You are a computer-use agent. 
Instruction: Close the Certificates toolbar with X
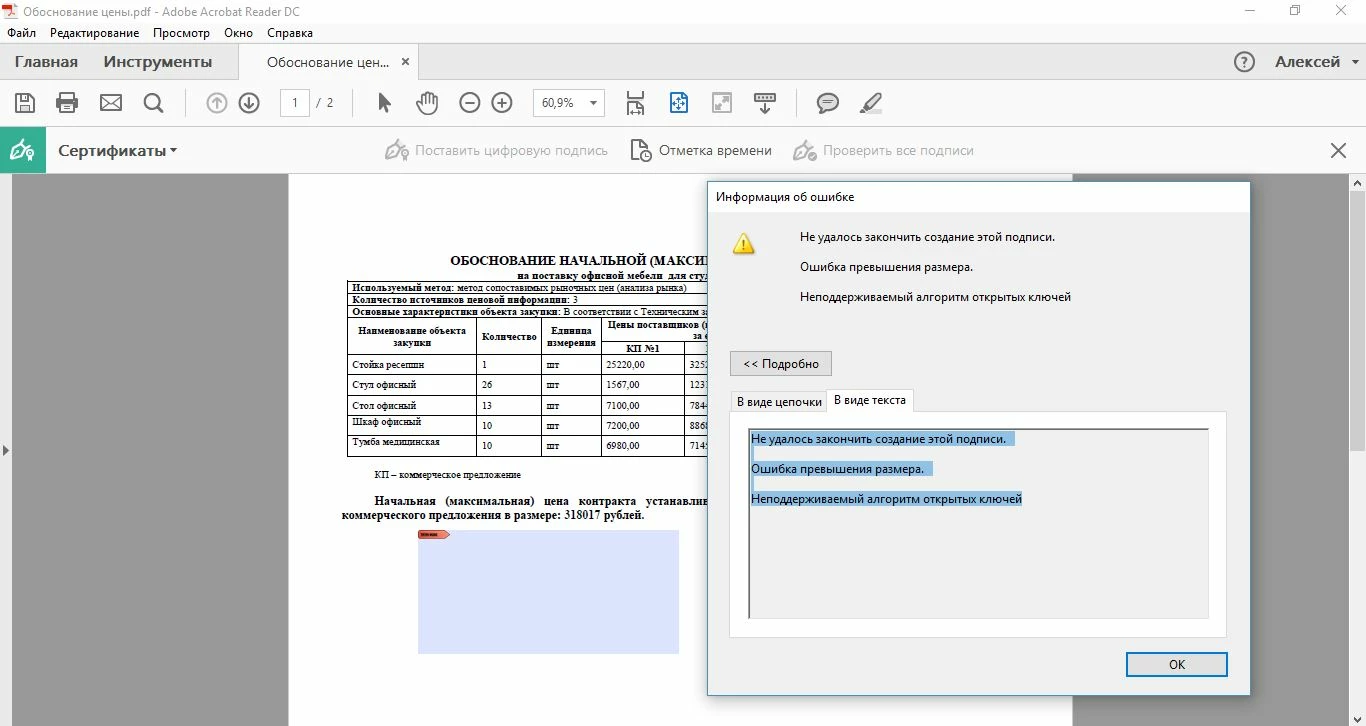[1338, 151]
